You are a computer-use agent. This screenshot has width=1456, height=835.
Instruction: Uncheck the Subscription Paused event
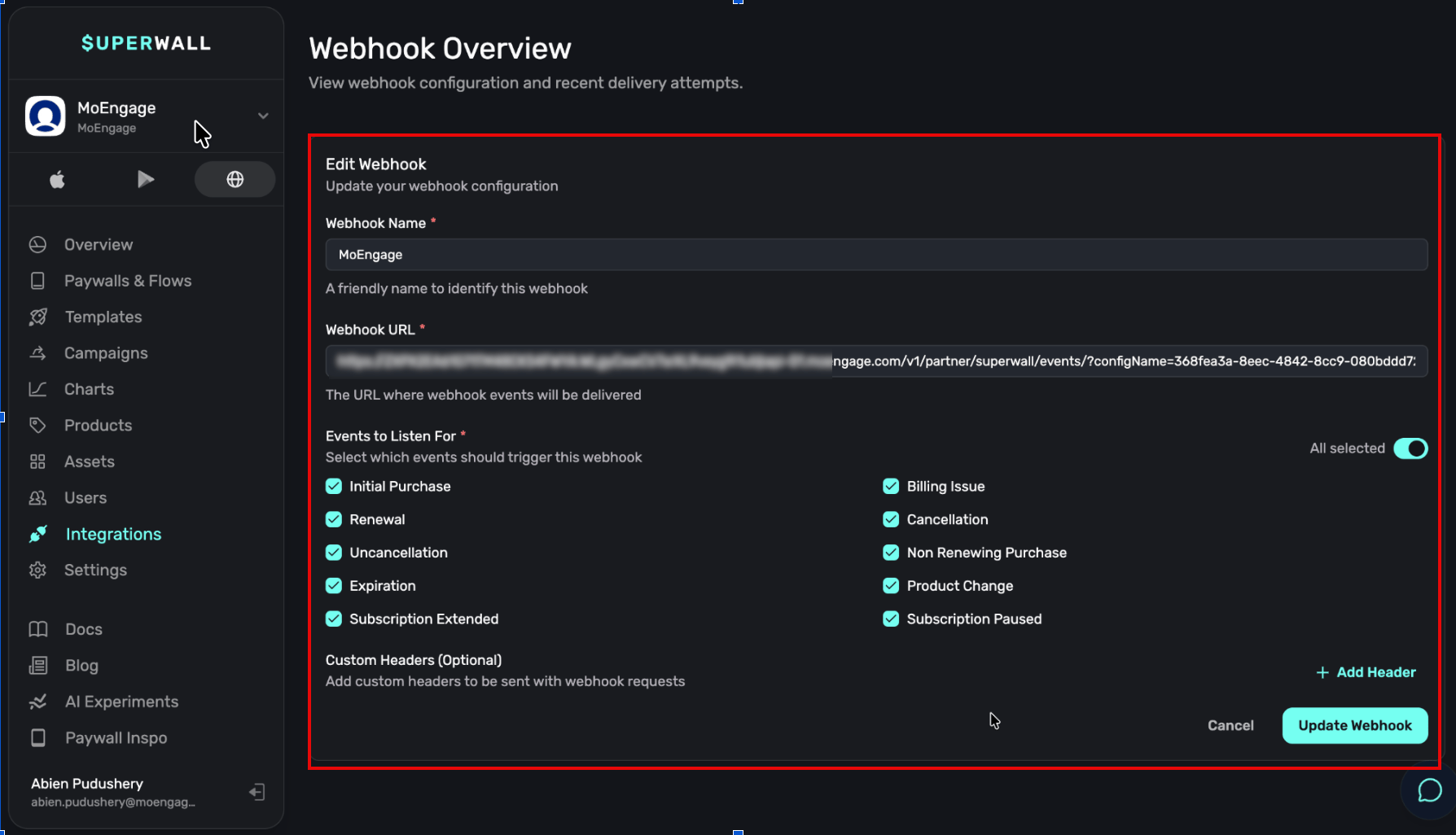coord(891,619)
